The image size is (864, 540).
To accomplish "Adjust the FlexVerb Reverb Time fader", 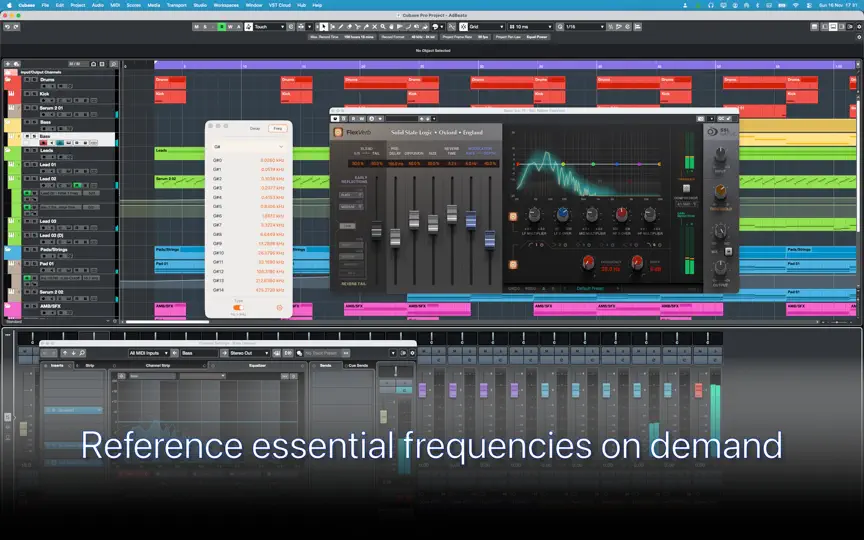I will pos(452,214).
